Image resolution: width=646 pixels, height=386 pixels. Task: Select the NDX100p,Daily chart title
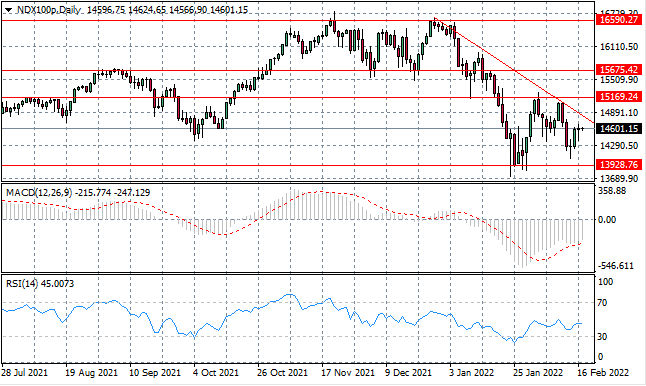pos(49,10)
